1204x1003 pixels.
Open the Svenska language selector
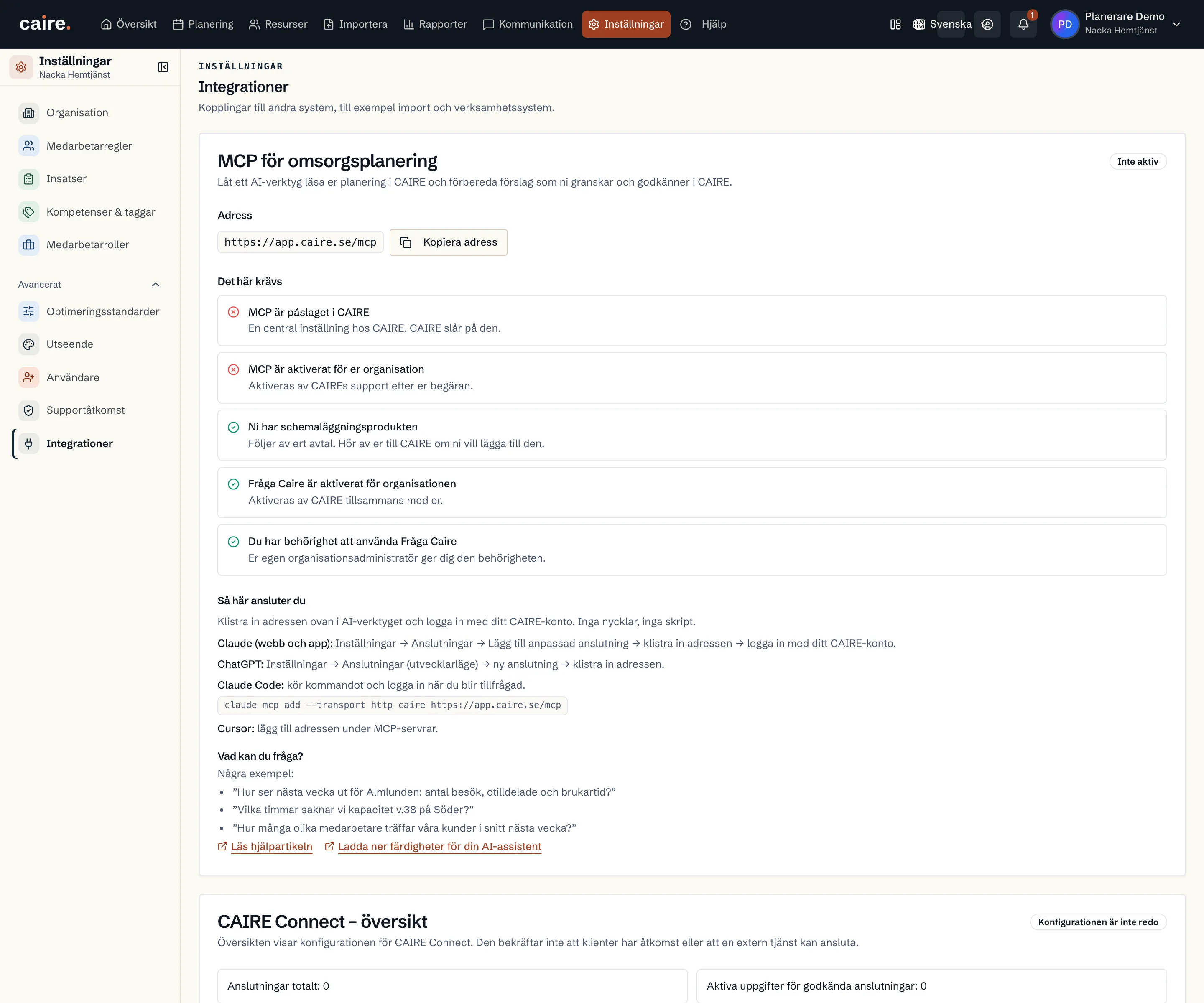click(x=942, y=24)
